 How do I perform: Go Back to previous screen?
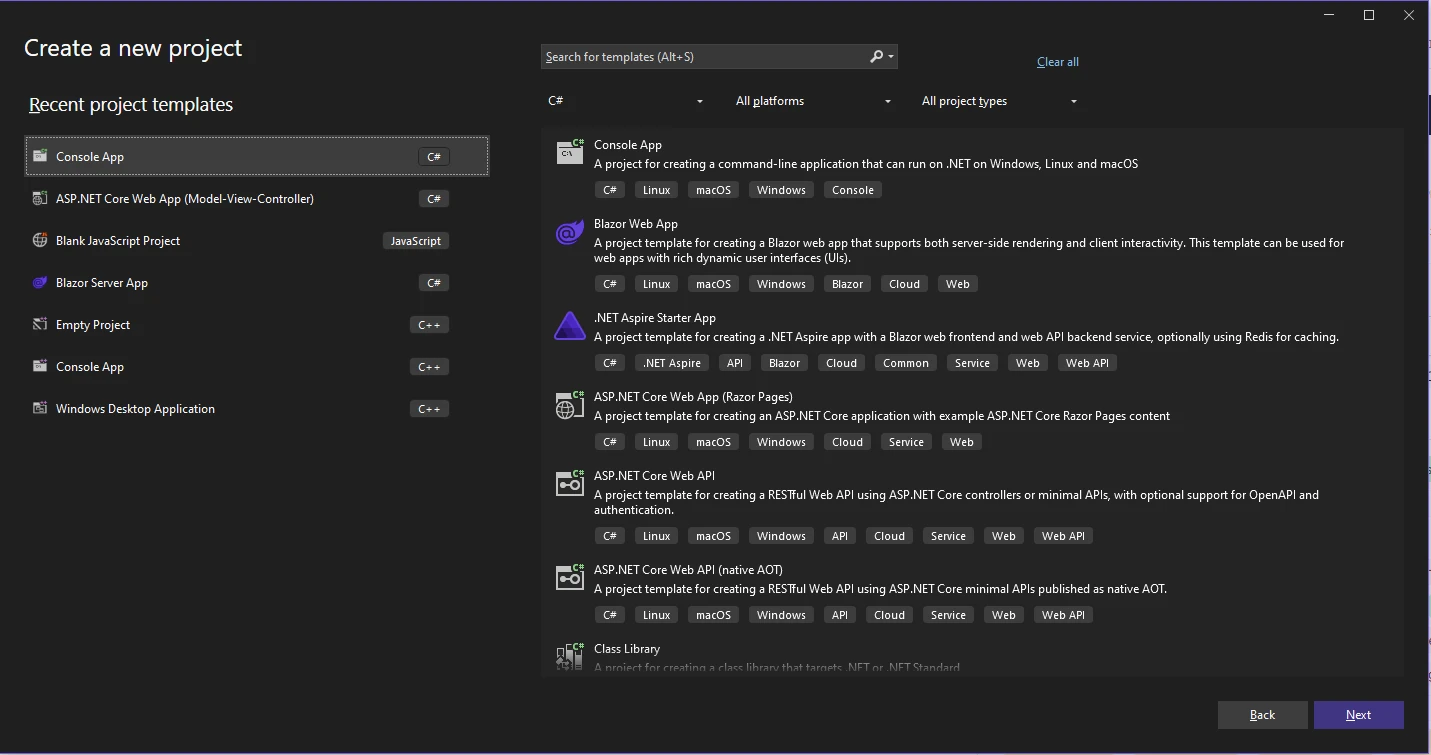pos(1262,715)
